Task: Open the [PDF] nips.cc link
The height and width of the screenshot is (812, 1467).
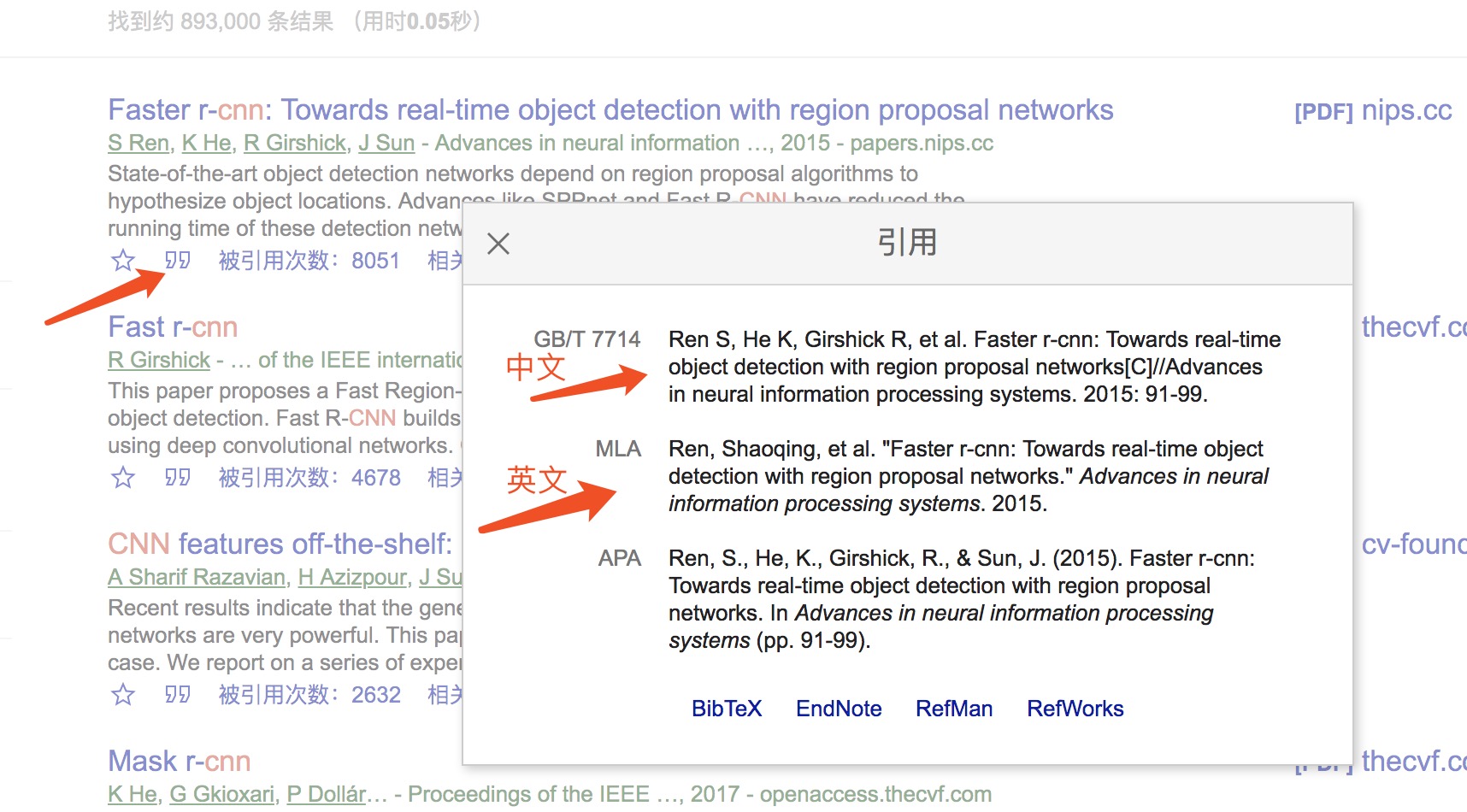Action: tap(1373, 111)
